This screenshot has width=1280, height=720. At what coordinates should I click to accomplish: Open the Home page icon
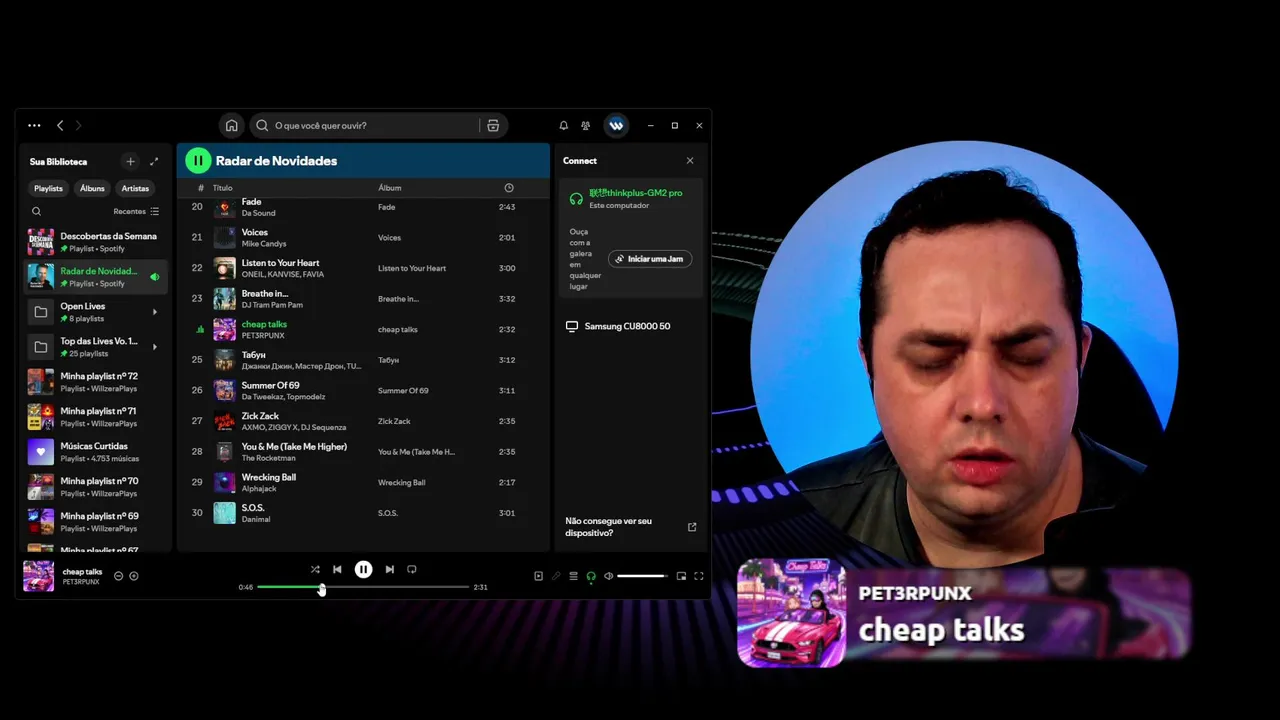pos(232,126)
